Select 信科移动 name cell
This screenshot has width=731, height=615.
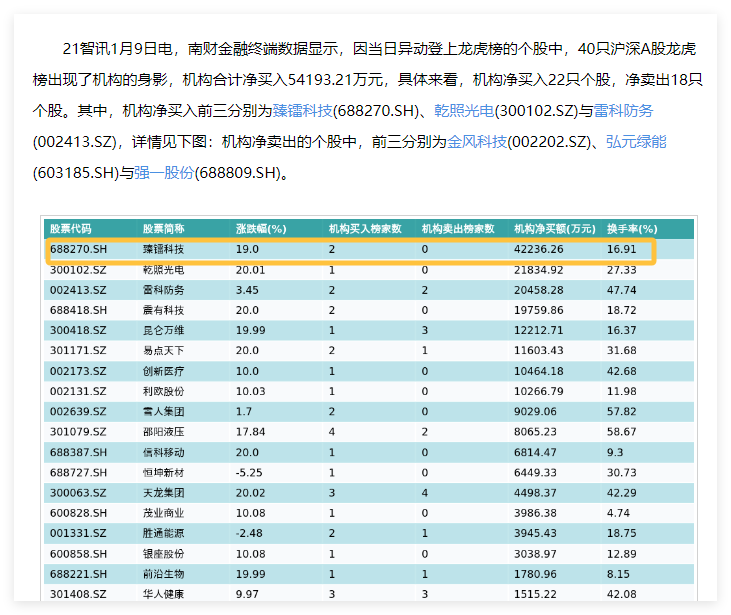[x=164, y=452]
